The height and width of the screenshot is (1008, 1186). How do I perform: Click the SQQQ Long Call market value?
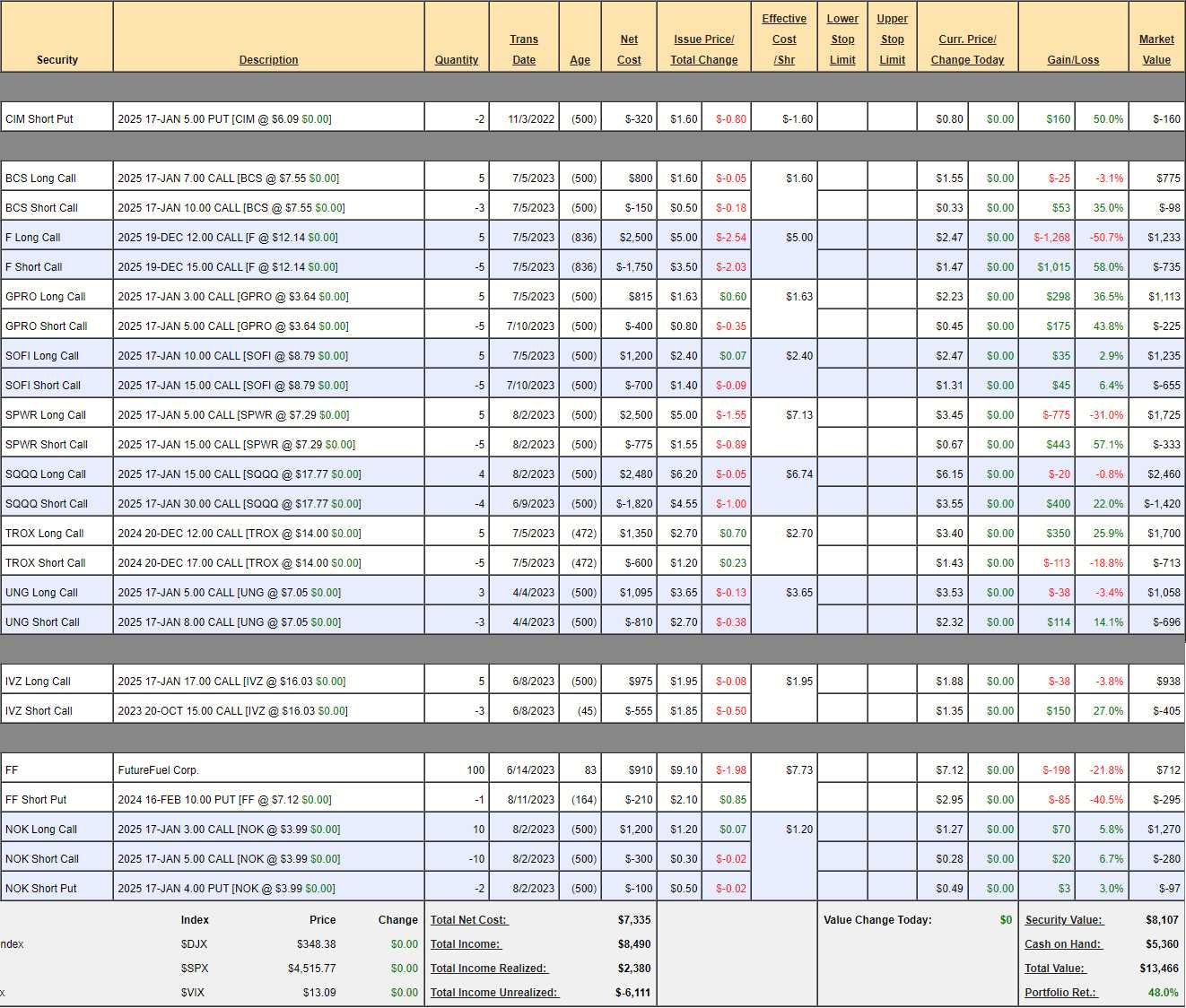1162,474
